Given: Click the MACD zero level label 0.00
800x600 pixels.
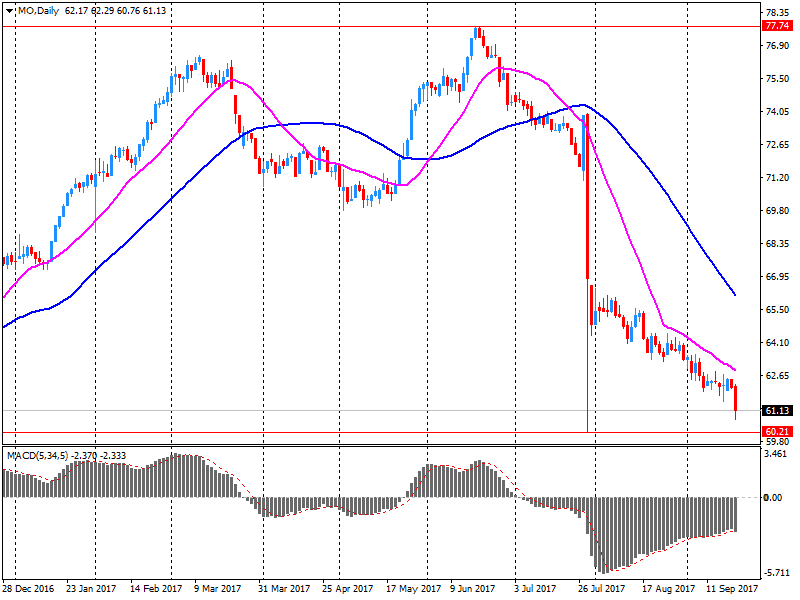Looking at the screenshot, I should pos(772,497).
